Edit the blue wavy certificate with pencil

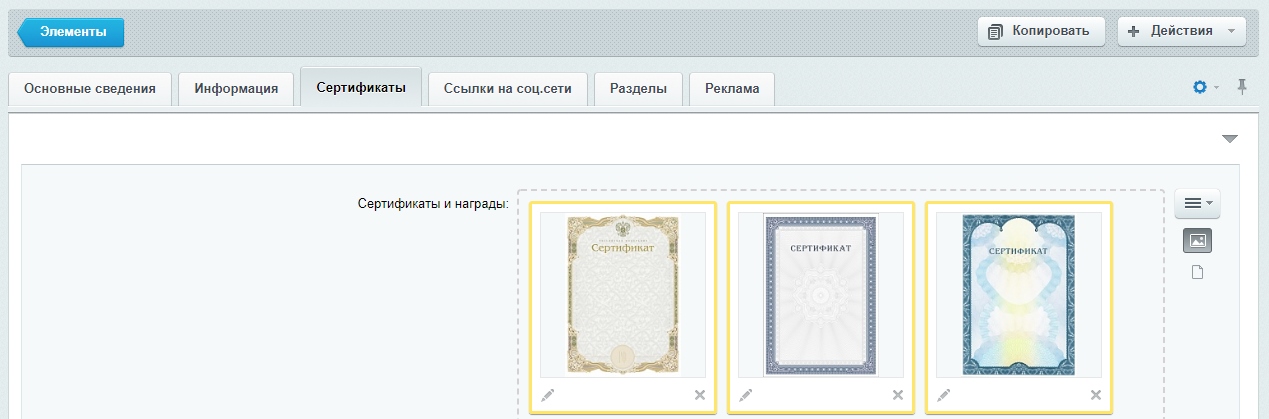pyautogui.click(x=944, y=395)
